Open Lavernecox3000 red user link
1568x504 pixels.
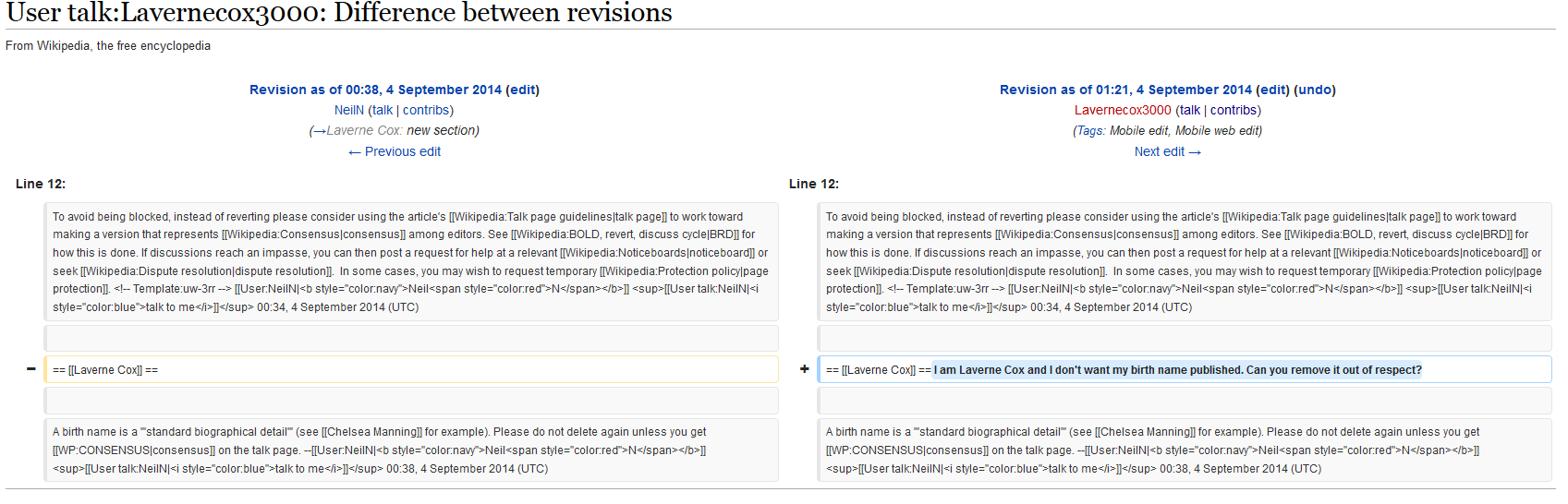1123,110
